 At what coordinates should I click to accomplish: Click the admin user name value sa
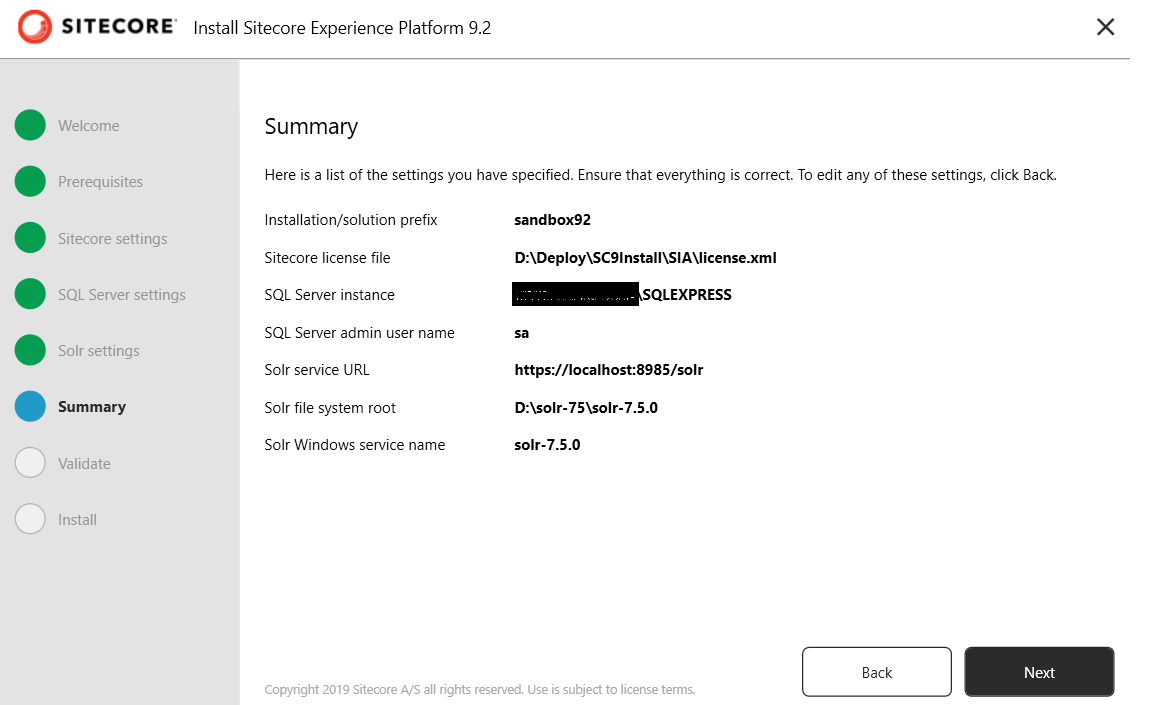(522, 333)
